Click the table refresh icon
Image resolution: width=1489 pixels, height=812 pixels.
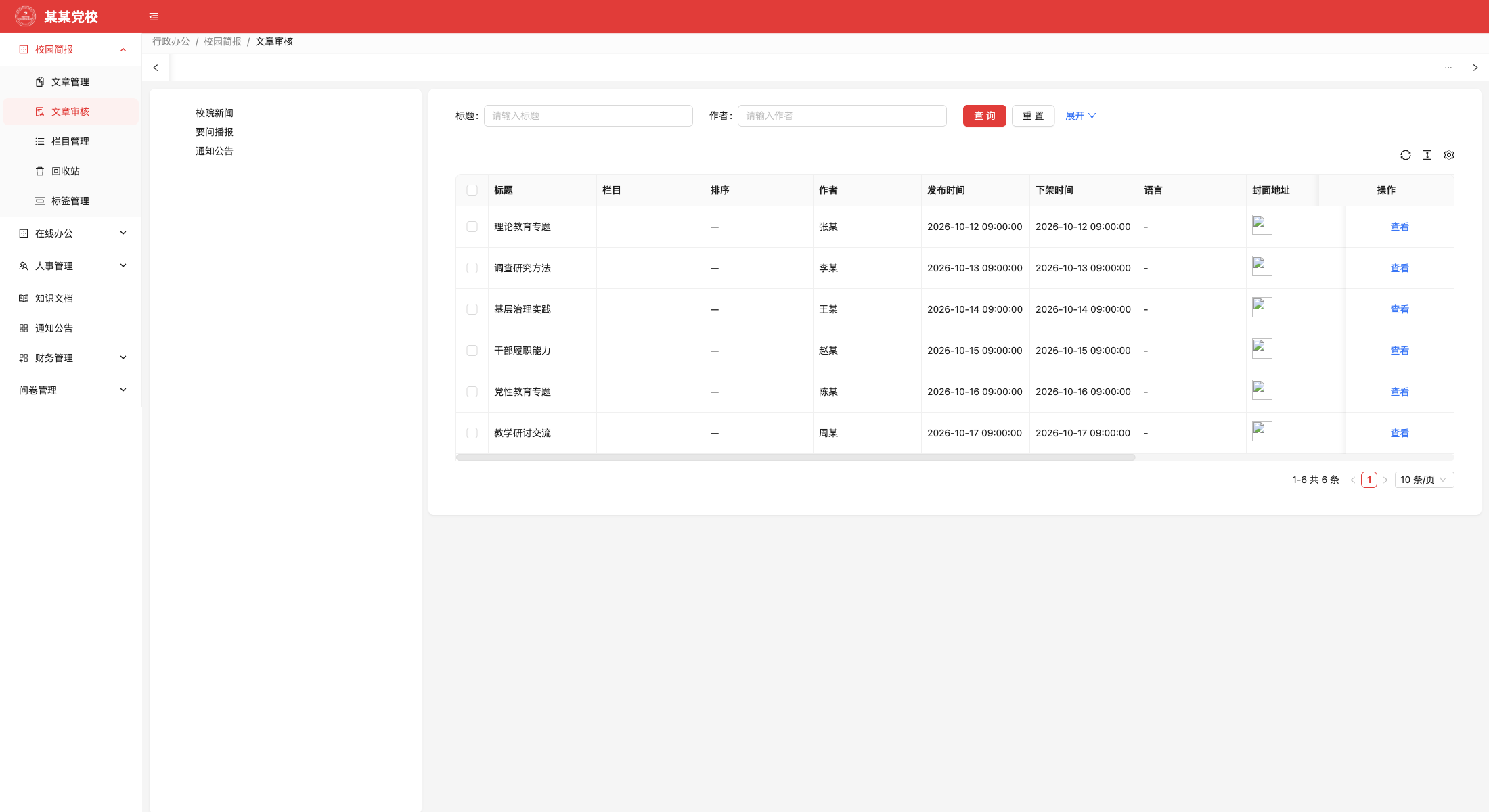coord(1406,155)
